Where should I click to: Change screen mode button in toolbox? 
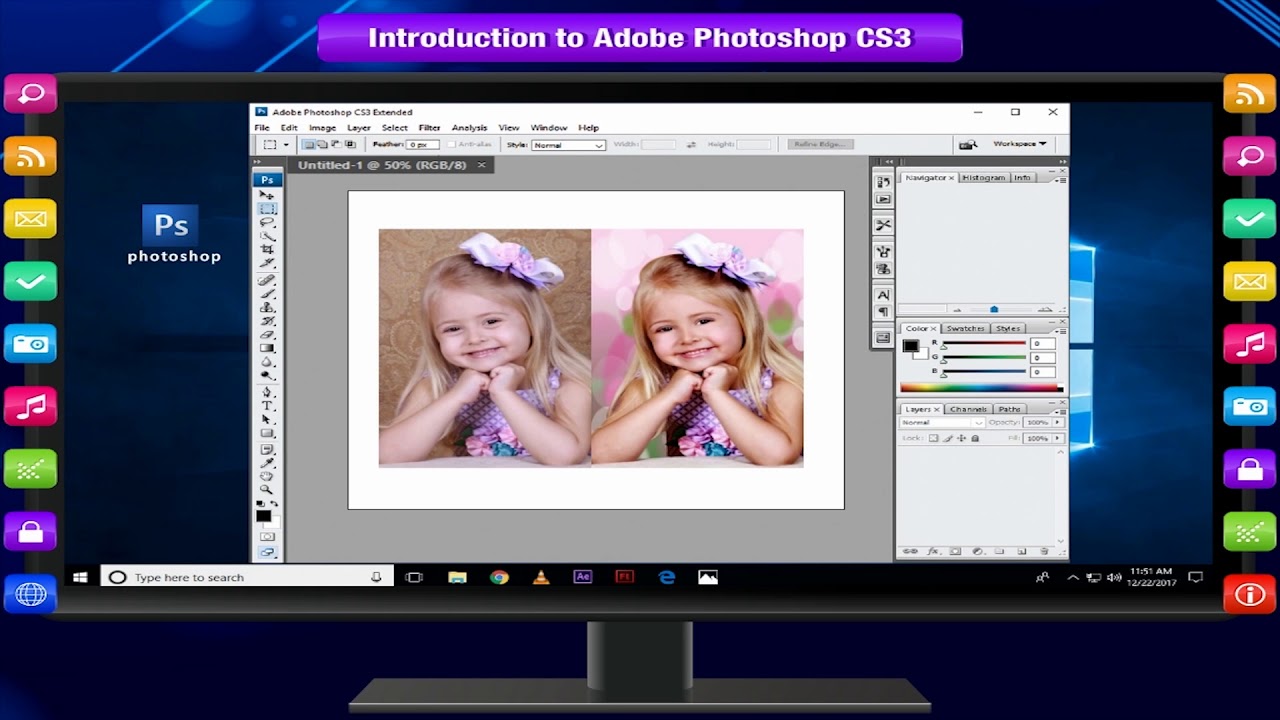click(267, 552)
